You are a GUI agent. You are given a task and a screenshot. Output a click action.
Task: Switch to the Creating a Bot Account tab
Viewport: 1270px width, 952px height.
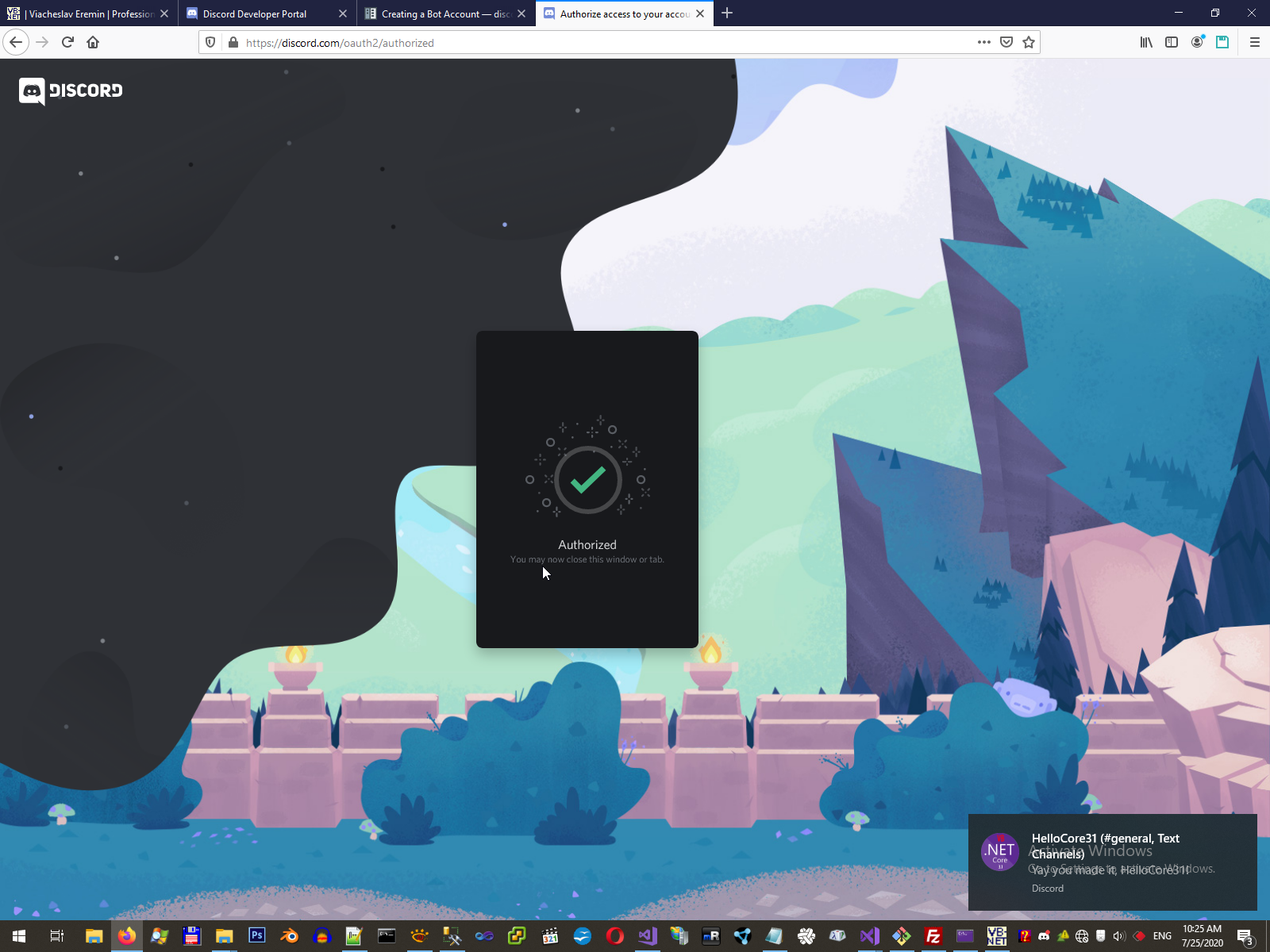[446, 13]
